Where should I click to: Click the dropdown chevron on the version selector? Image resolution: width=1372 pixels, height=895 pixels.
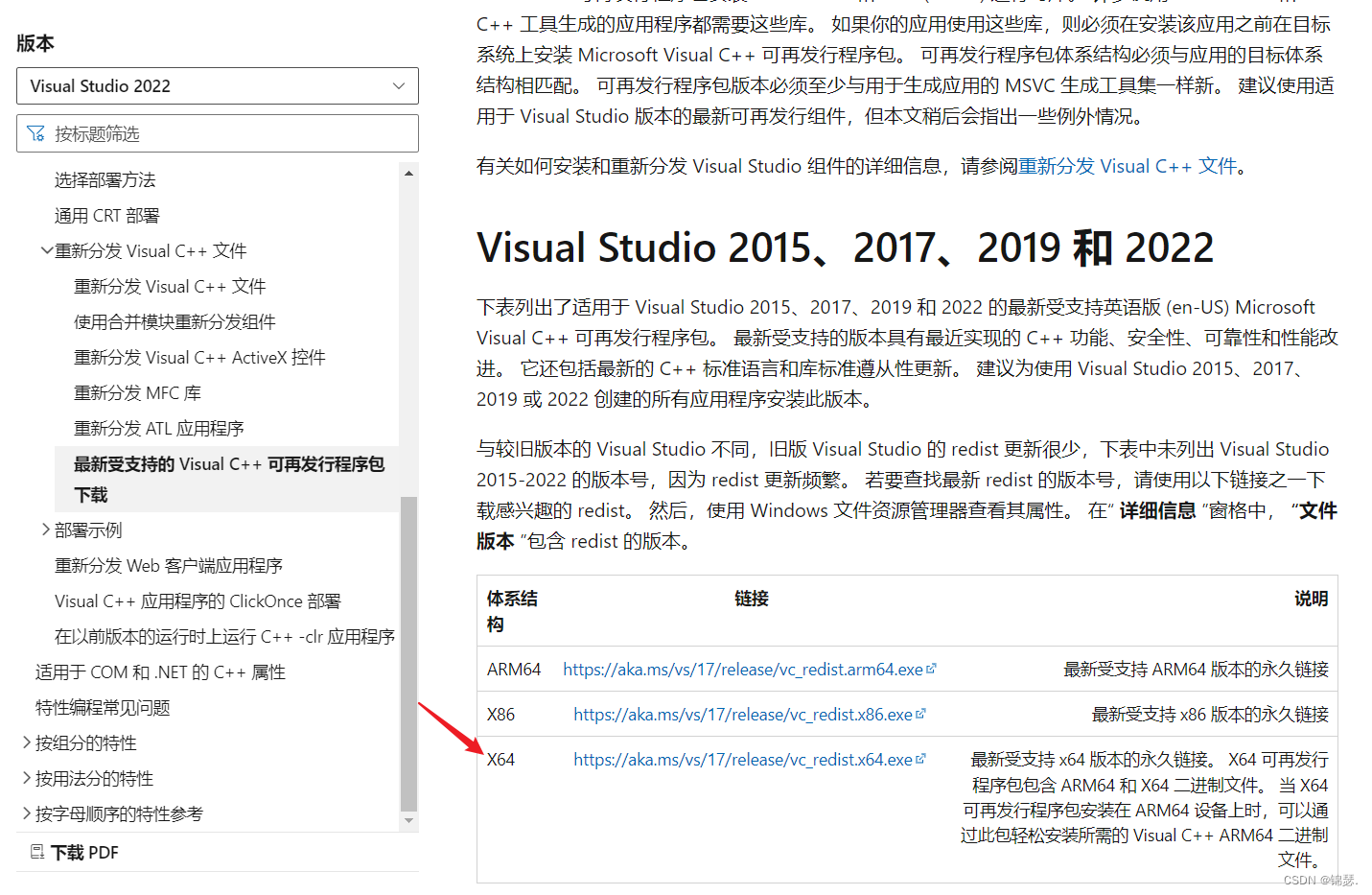(x=399, y=85)
